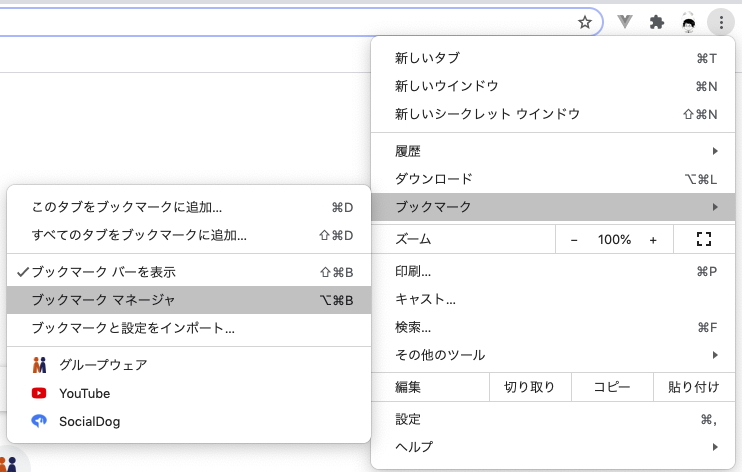
Task: Click the 100% zoom value
Action: pyautogui.click(x=614, y=240)
